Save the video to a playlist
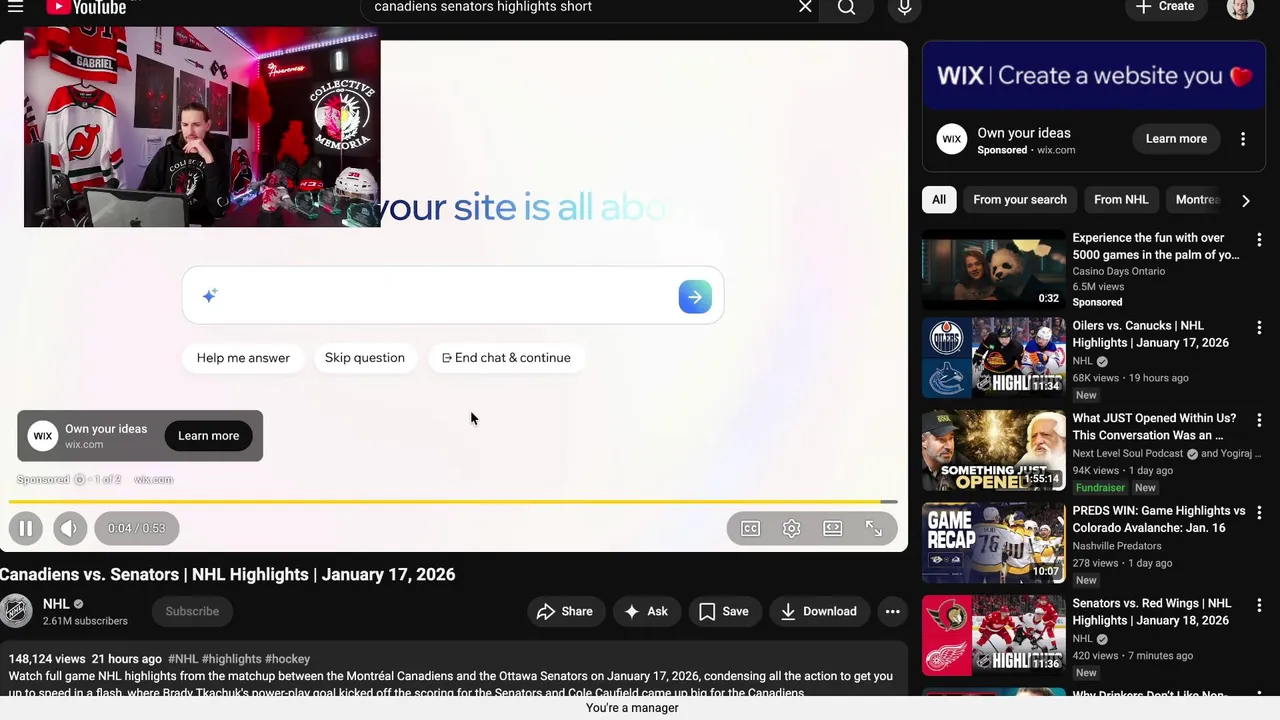1280x720 pixels. pyautogui.click(x=724, y=611)
